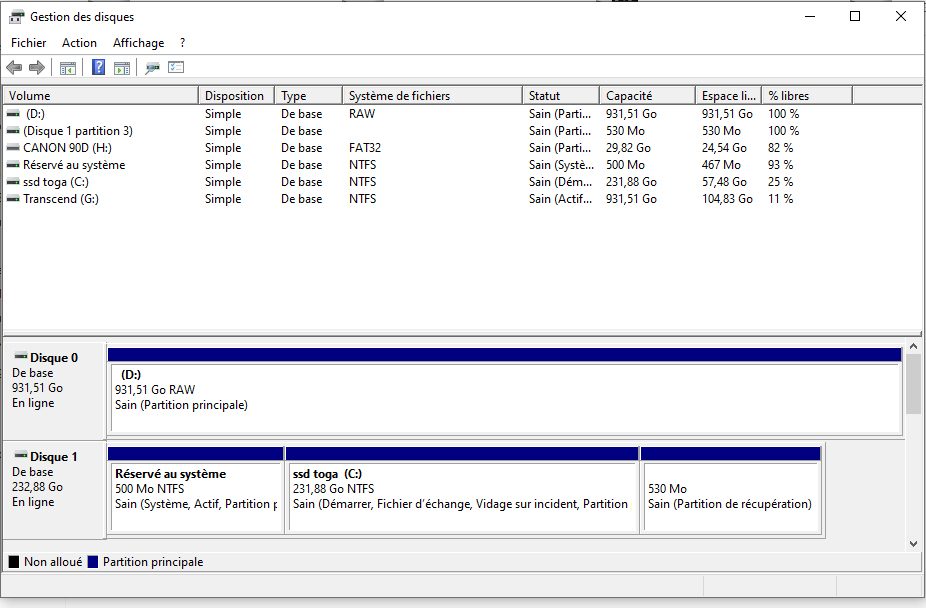Click the scroll up arrow of the disk pane
This screenshot has height=608, width=926.
[914, 347]
